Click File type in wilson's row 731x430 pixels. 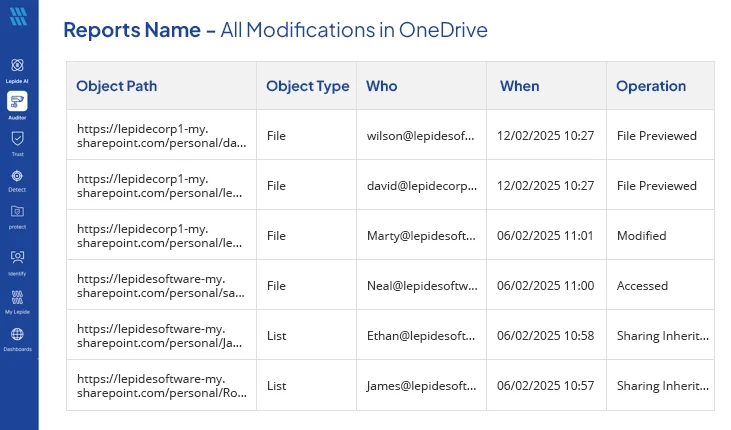coord(276,136)
